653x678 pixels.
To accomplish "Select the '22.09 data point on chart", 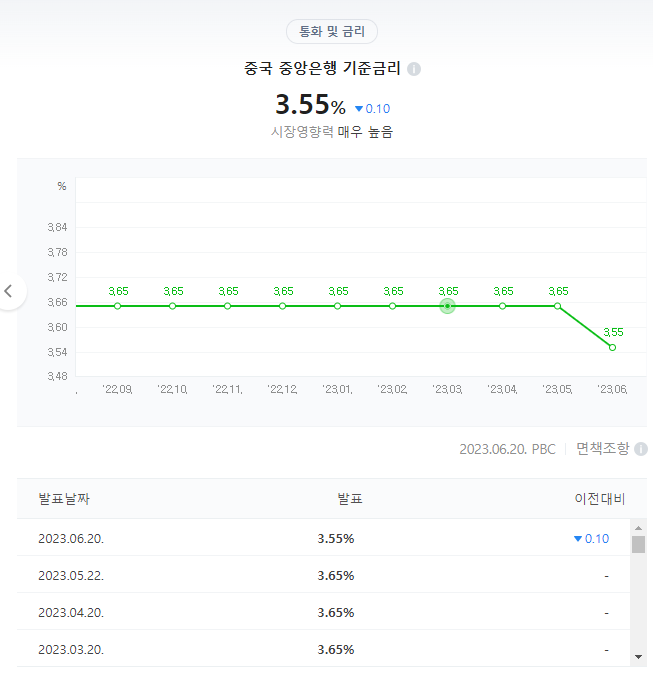I will click(x=117, y=306).
